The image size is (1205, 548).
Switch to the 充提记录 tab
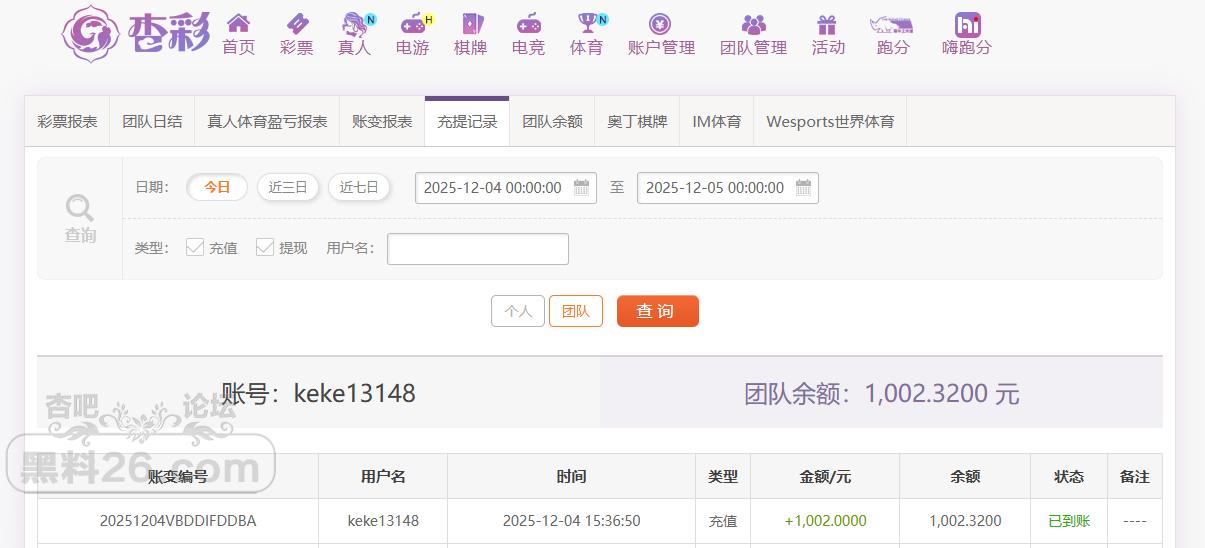click(x=467, y=121)
